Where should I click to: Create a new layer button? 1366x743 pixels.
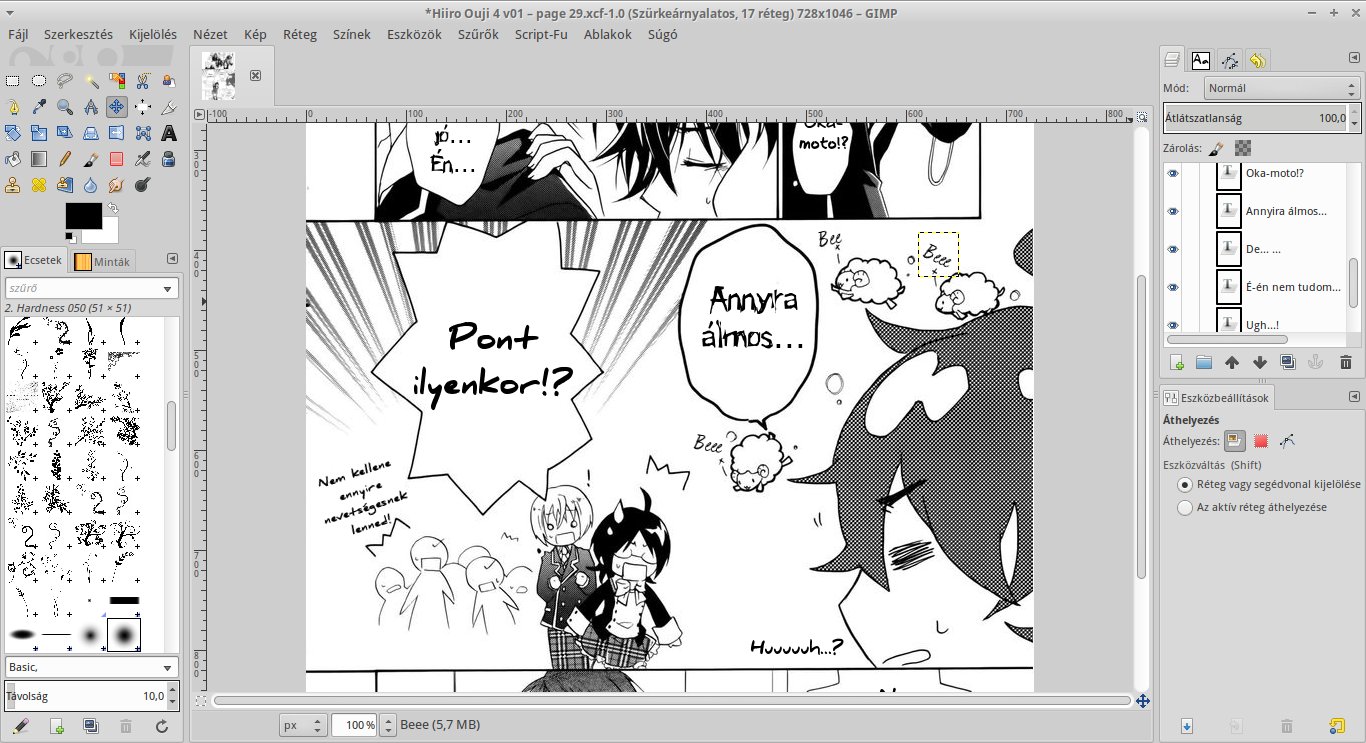coord(1177,363)
